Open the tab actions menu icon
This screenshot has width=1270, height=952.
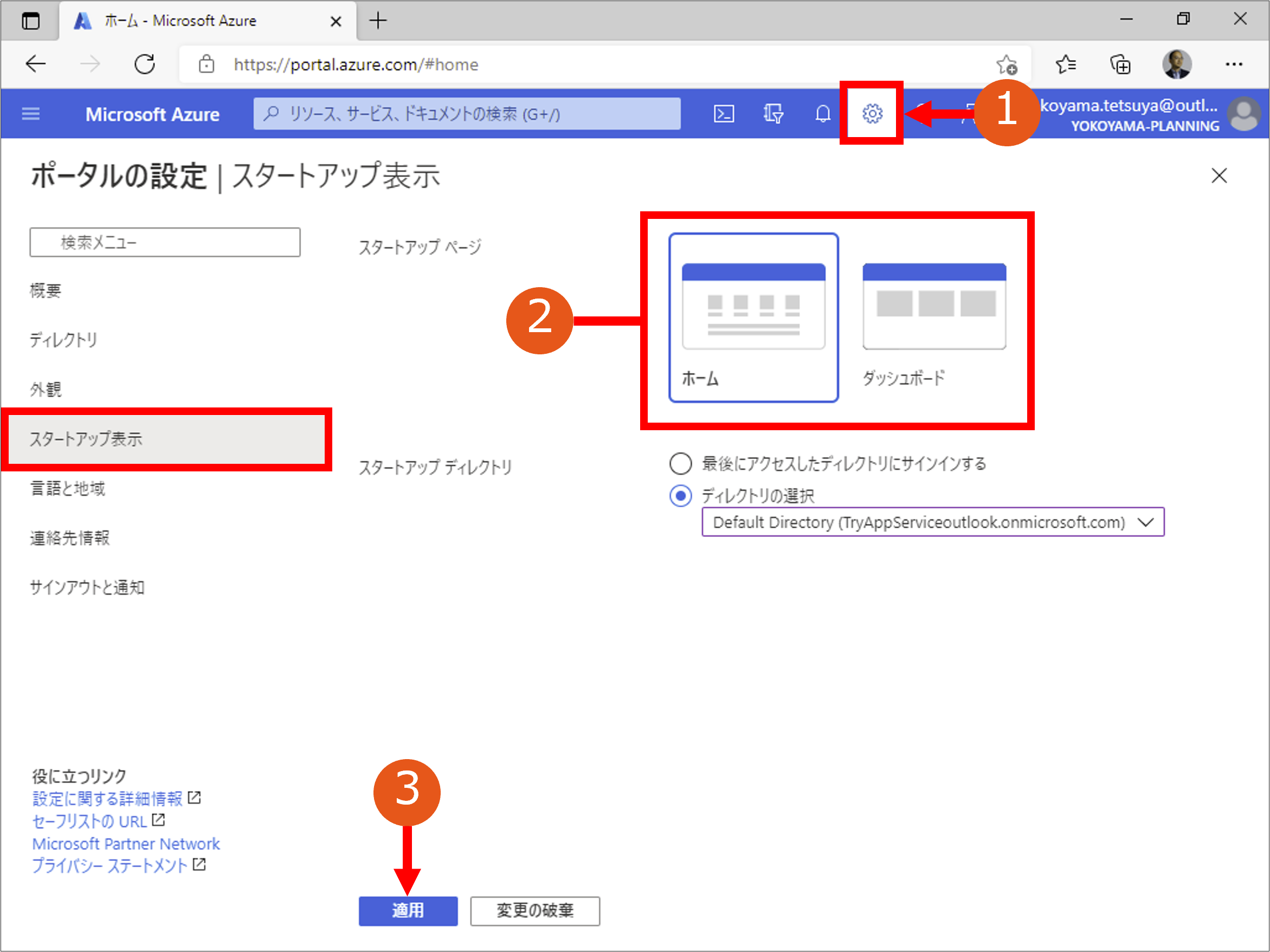(30, 21)
